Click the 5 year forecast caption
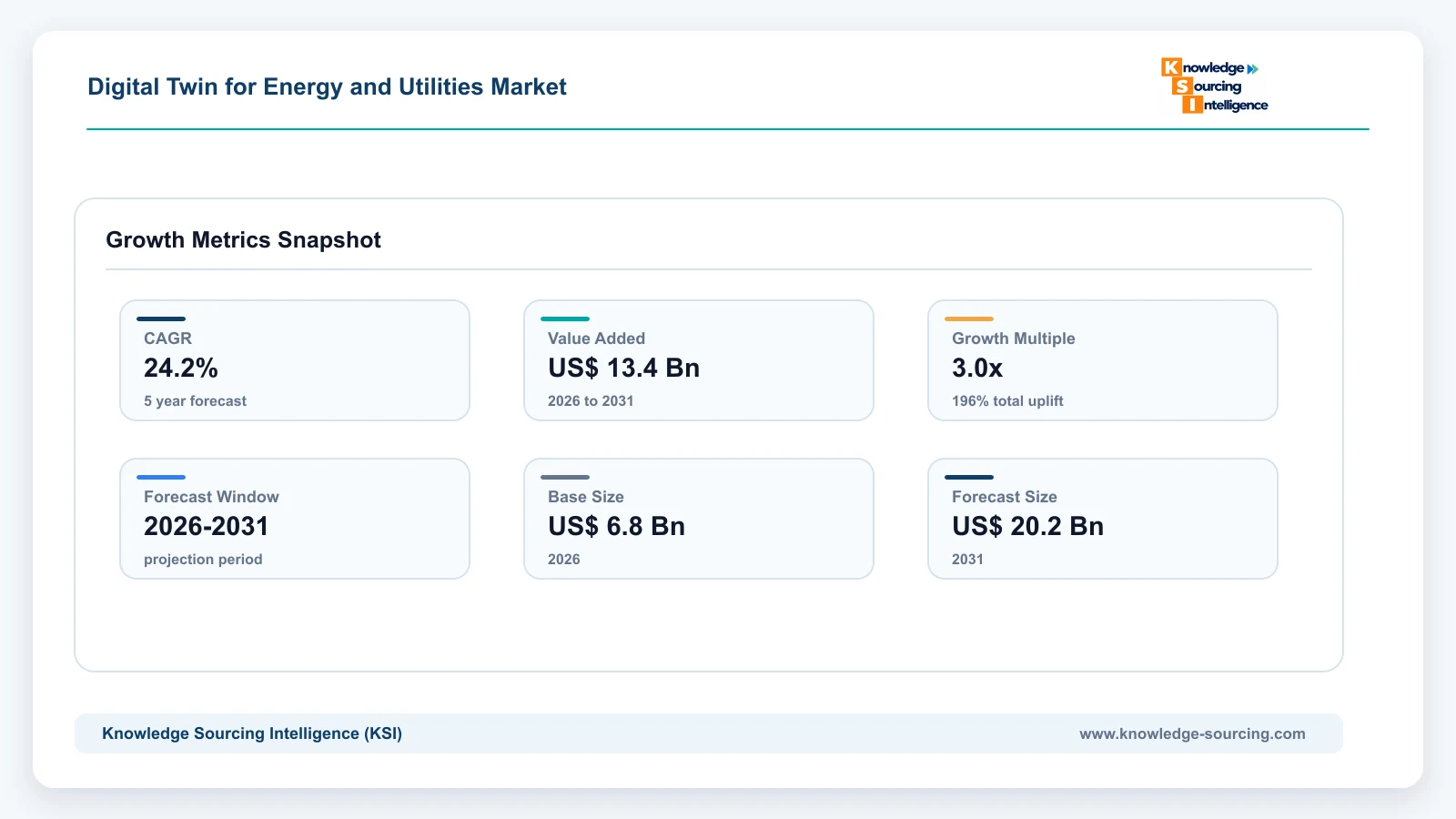The height and width of the screenshot is (819, 1456). [195, 400]
